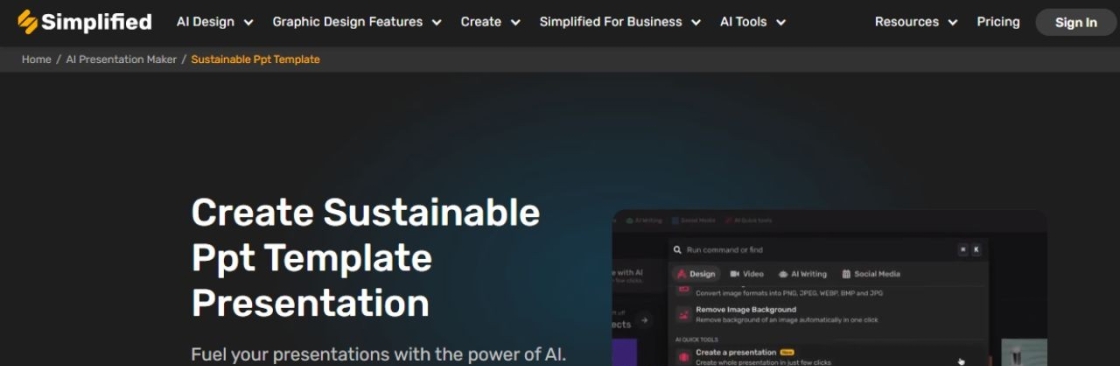Select the Design tab in preview
Viewport: 1120px width, 366px height.
[x=696, y=274]
